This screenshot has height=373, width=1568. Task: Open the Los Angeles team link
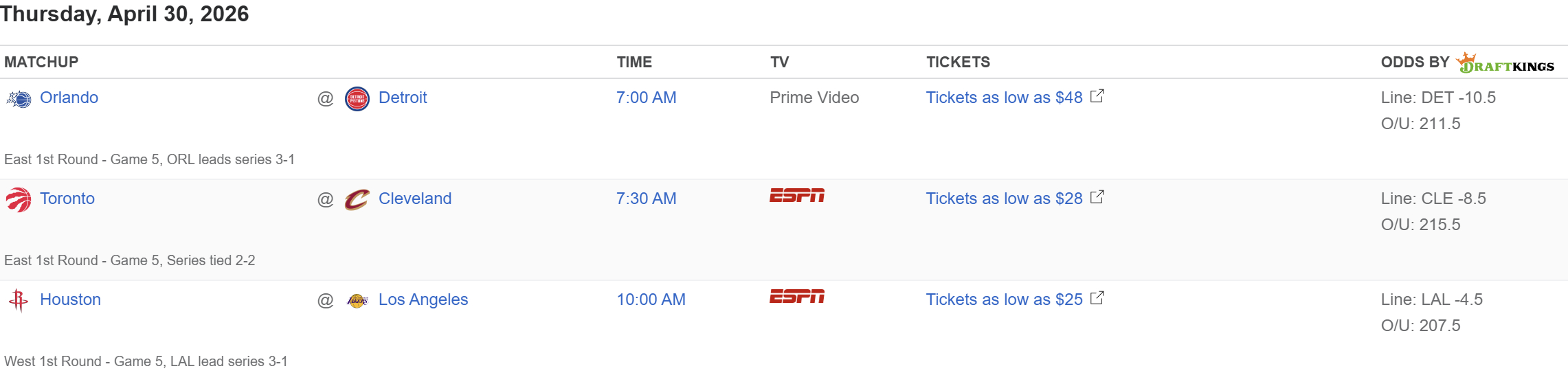(x=423, y=299)
